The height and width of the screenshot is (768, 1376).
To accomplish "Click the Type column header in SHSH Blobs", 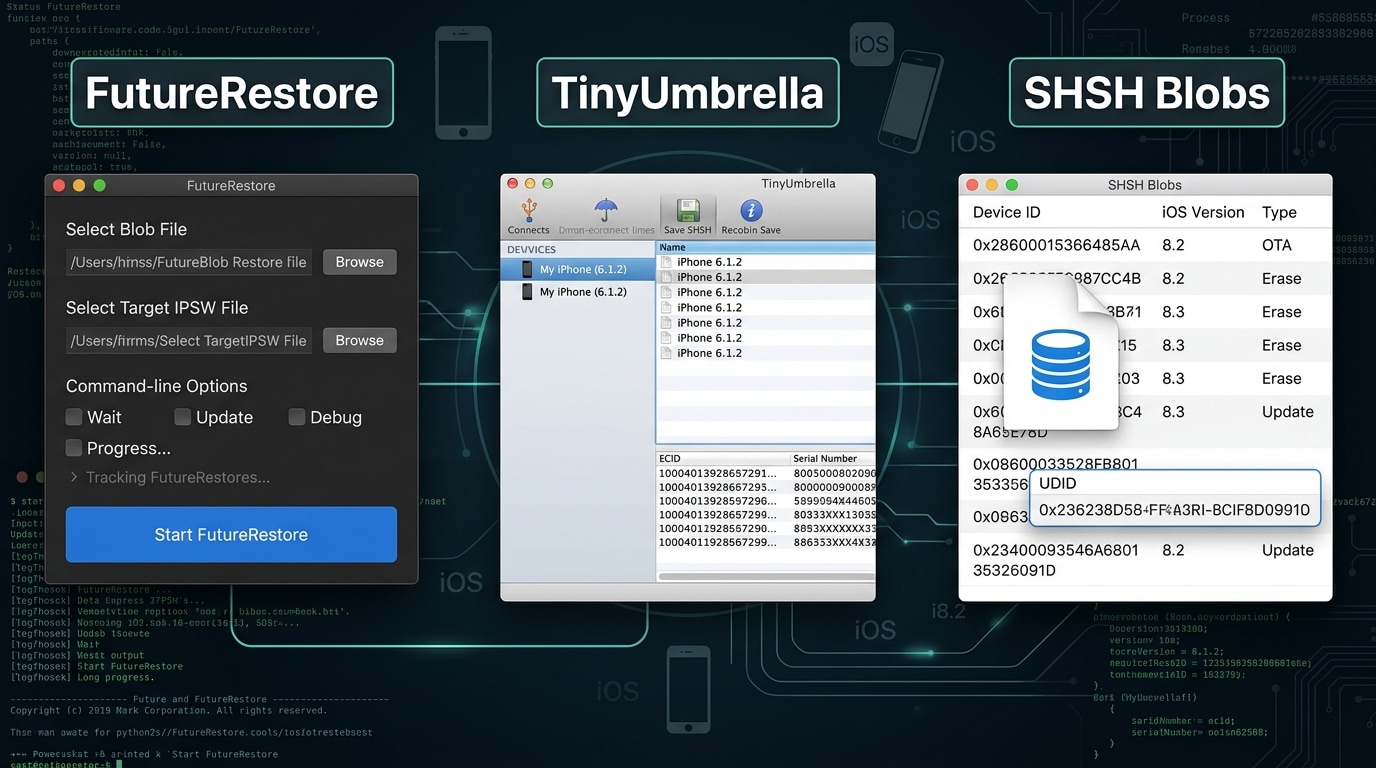I will click(1279, 212).
